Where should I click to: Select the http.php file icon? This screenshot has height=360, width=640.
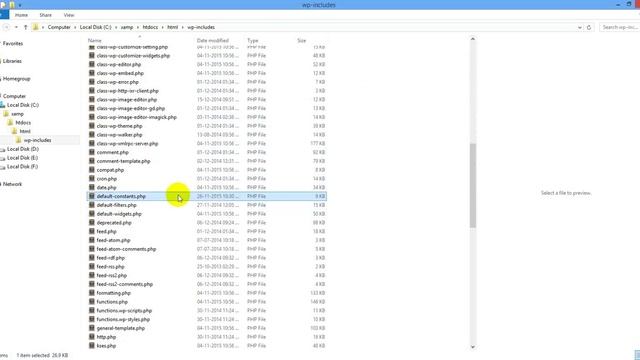pyautogui.click(x=92, y=337)
